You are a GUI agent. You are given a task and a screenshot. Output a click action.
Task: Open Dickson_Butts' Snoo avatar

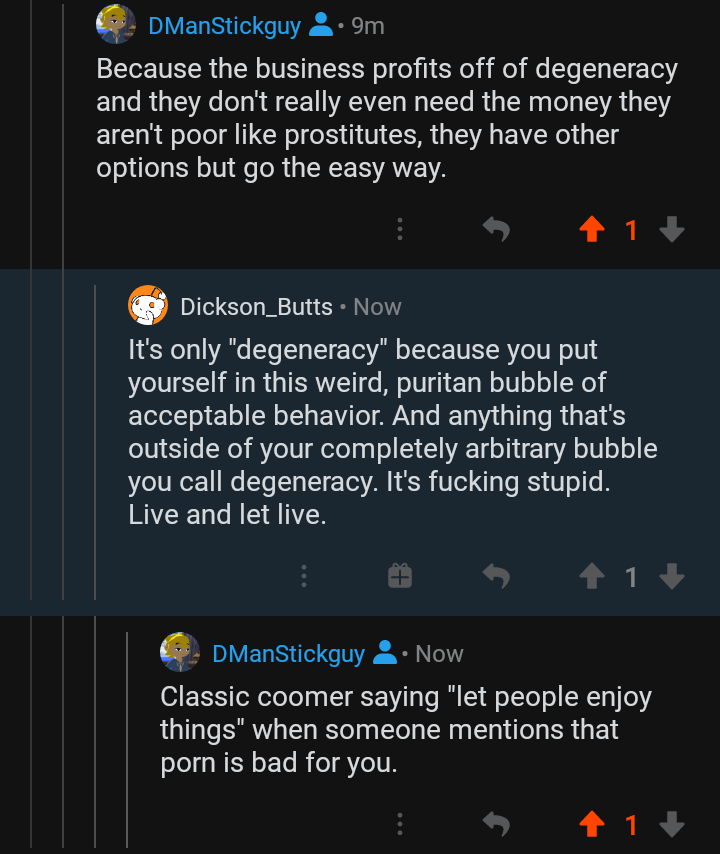(x=148, y=306)
